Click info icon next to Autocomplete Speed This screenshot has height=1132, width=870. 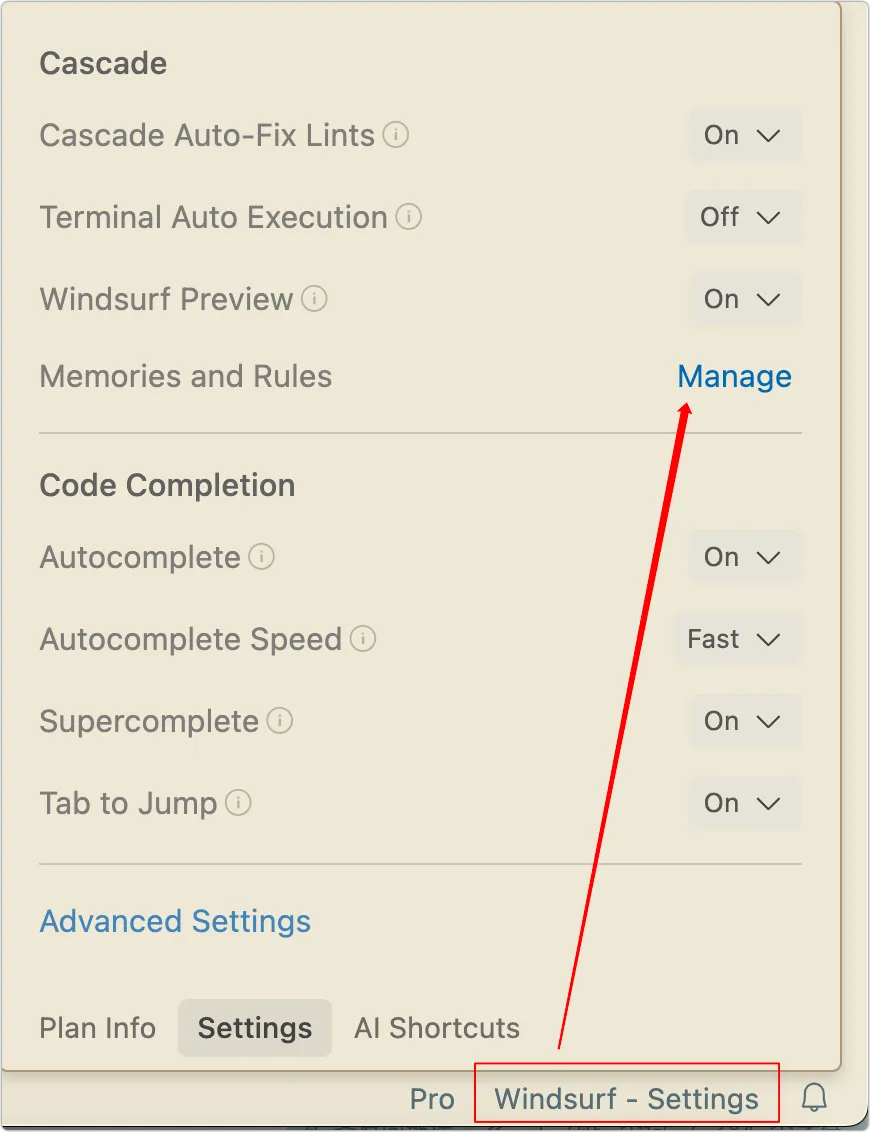click(x=362, y=638)
